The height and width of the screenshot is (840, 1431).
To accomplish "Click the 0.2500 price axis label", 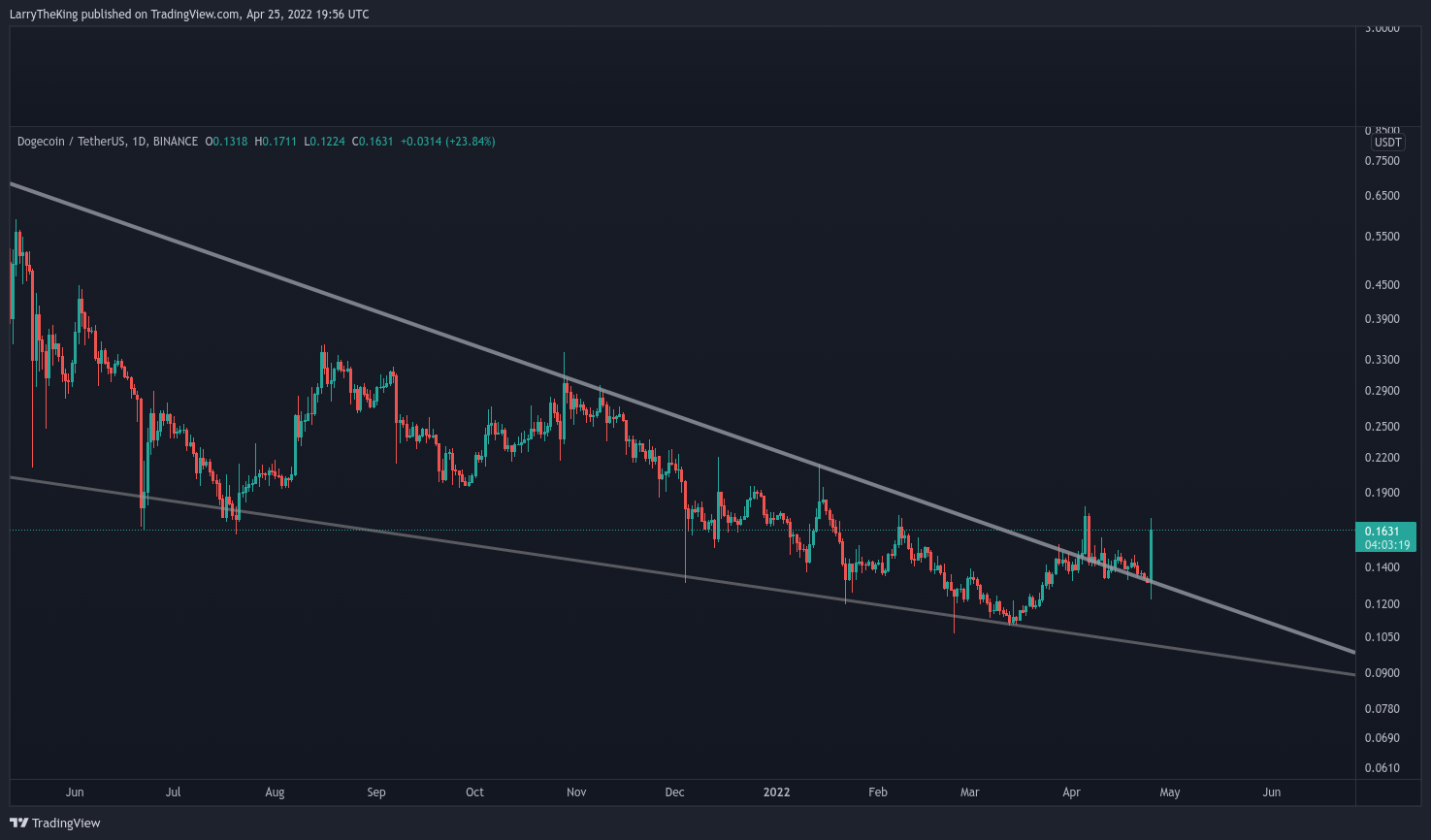I will click(x=1382, y=427).
